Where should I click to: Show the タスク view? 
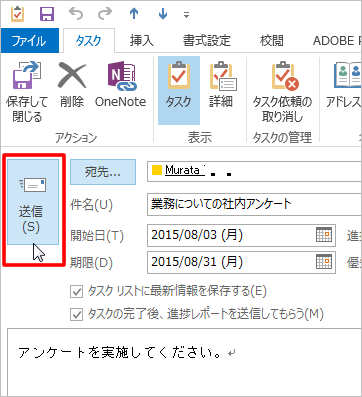pyautogui.click(x=179, y=90)
